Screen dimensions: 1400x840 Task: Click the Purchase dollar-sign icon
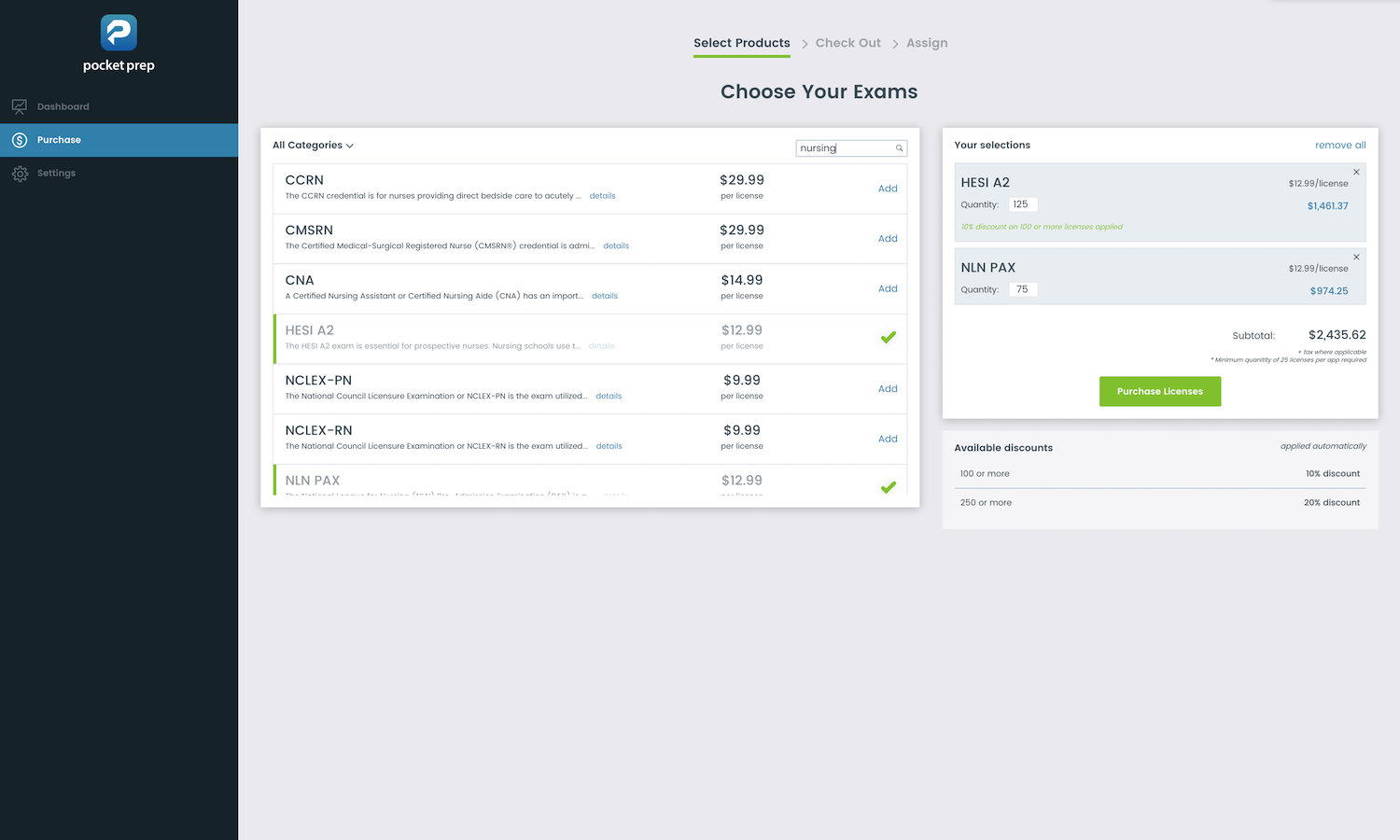[20, 140]
